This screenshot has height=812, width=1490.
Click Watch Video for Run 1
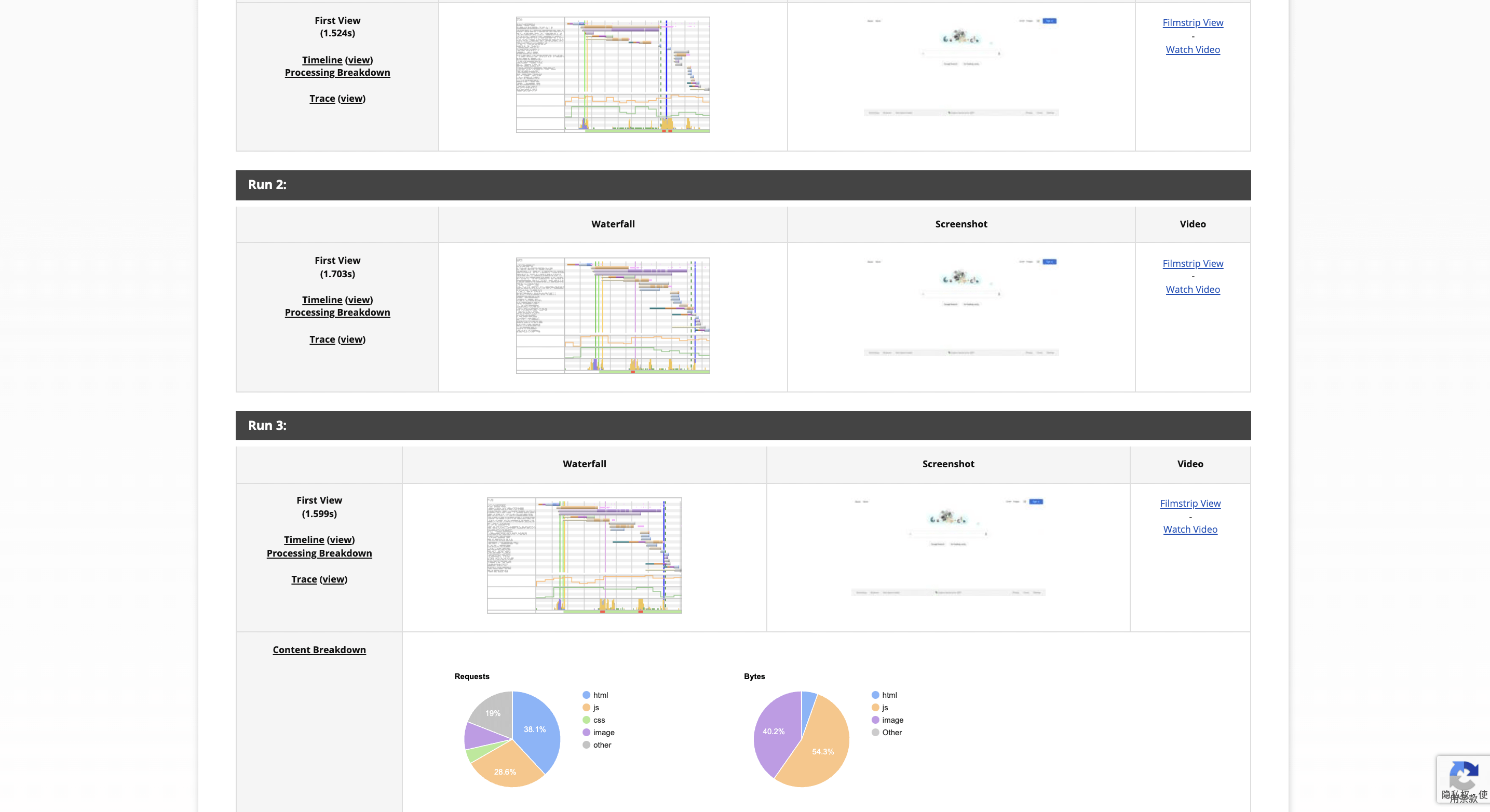click(x=1193, y=50)
